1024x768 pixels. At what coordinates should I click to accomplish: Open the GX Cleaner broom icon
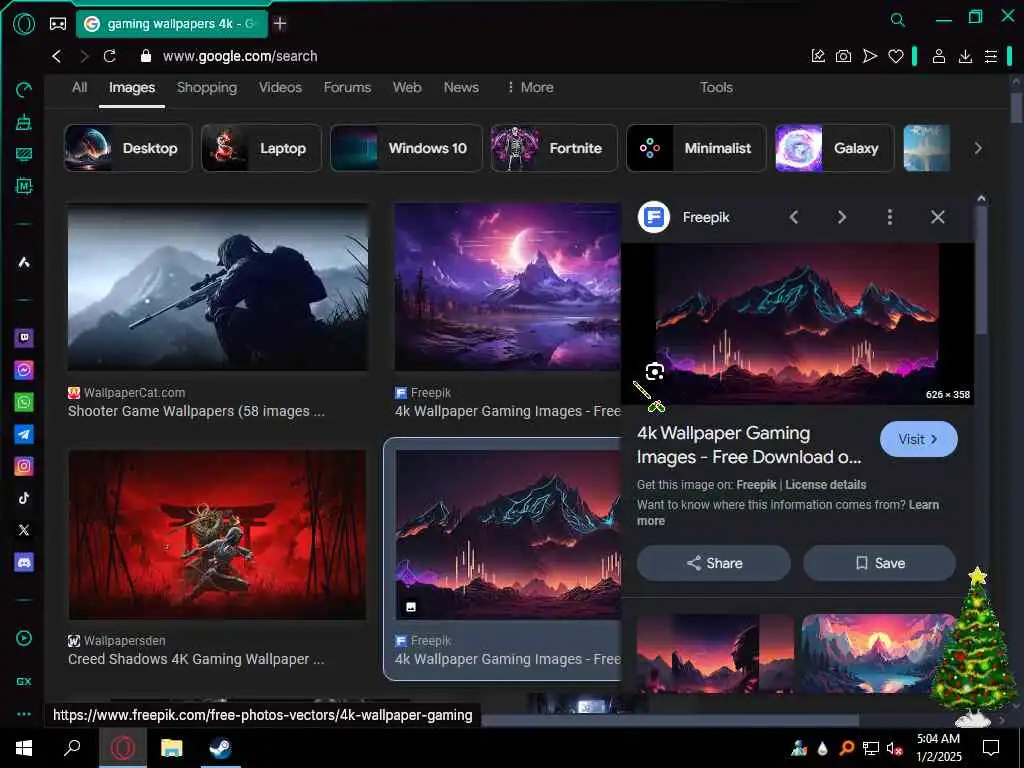point(24,122)
